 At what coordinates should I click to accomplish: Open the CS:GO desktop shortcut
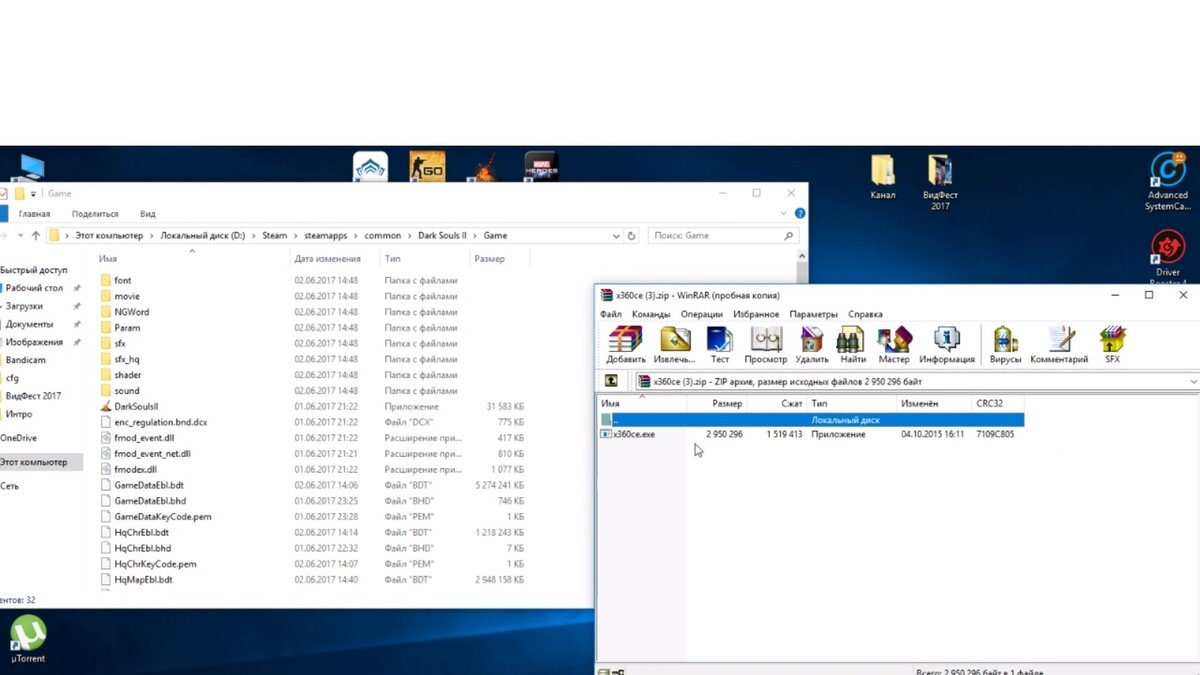click(427, 167)
